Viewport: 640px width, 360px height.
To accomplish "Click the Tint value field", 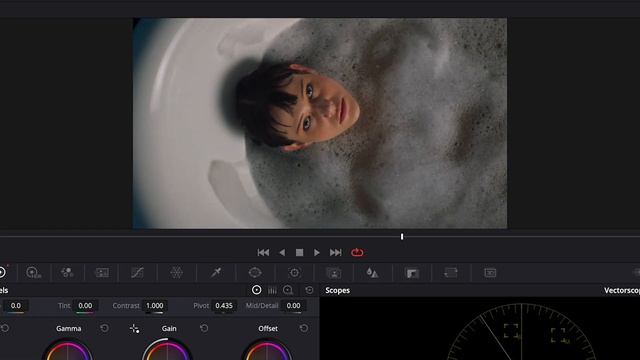I will (x=85, y=306).
